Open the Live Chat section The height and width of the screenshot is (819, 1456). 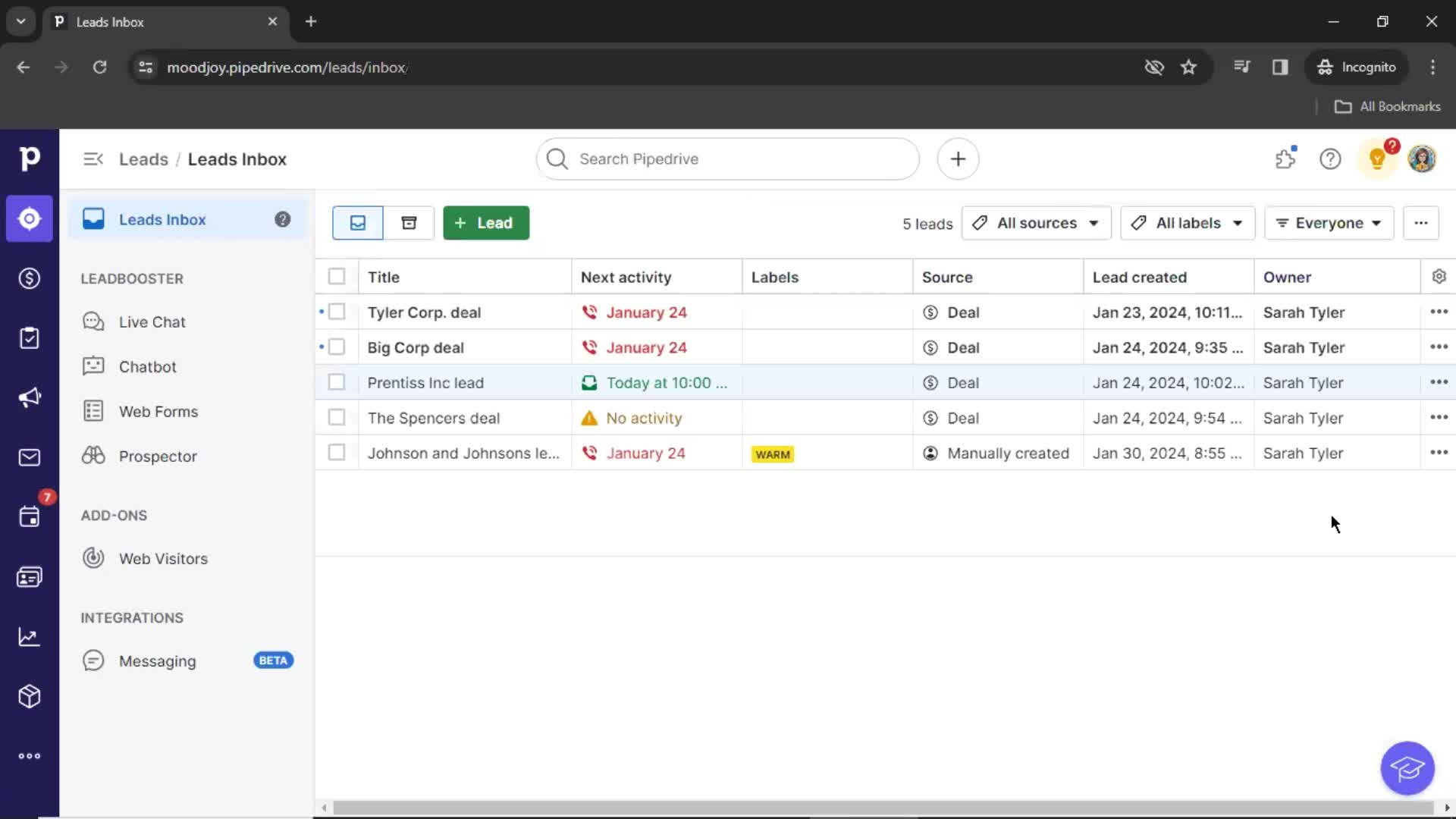click(153, 321)
